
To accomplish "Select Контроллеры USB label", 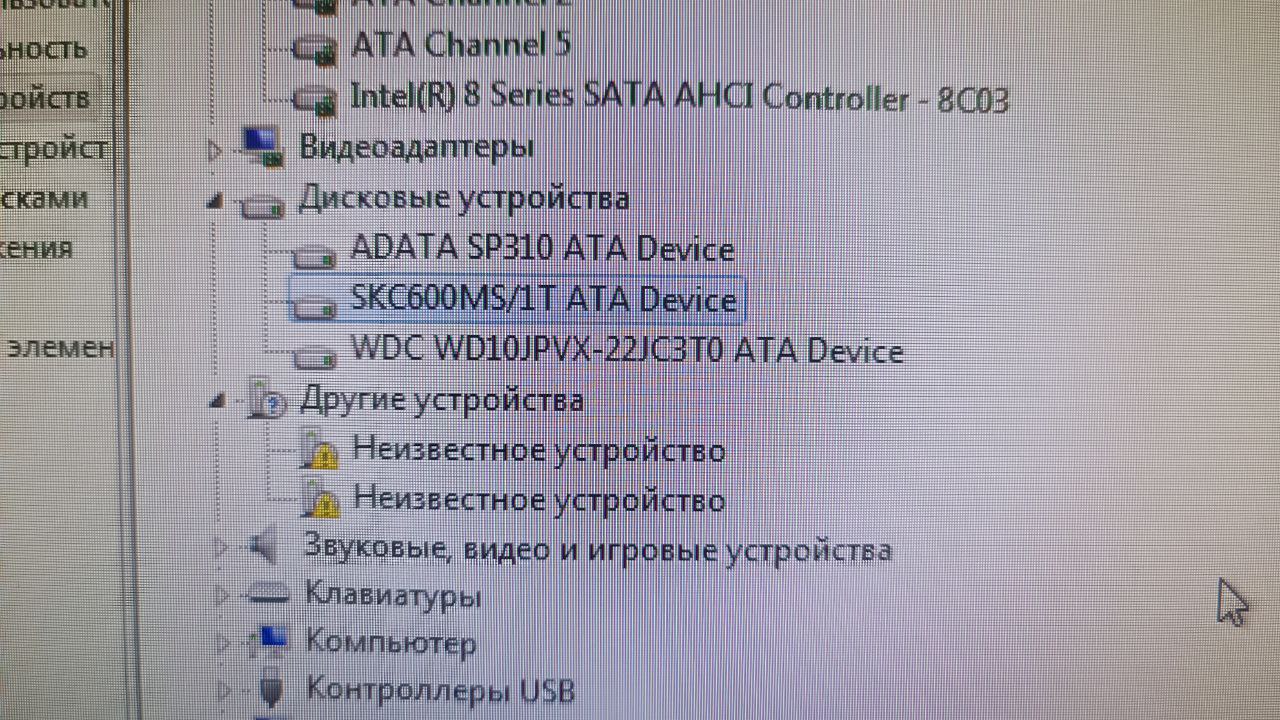I will [440, 689].
